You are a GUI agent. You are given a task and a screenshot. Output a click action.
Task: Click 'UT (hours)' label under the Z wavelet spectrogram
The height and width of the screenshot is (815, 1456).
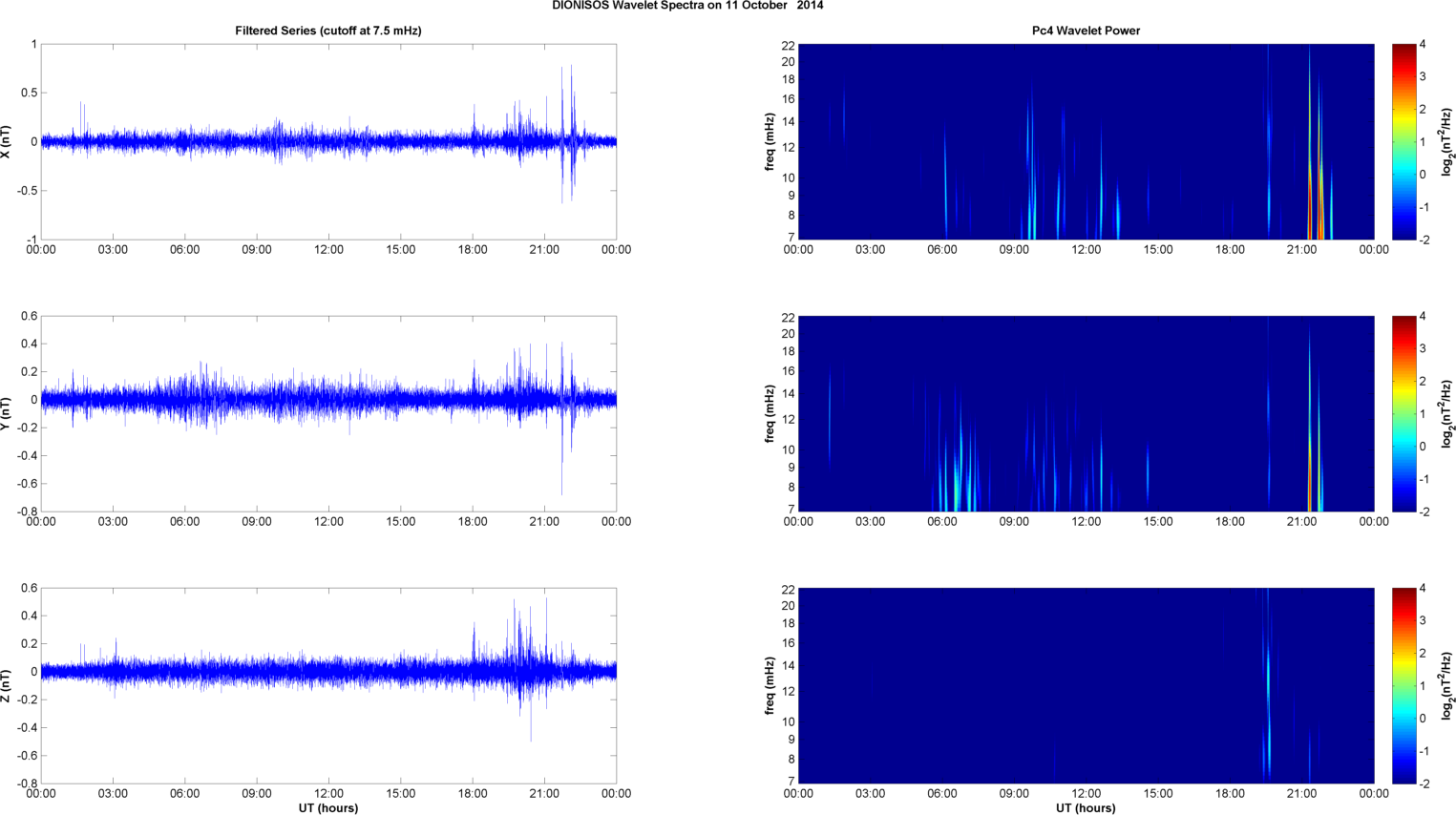[x=1086, y=808]
